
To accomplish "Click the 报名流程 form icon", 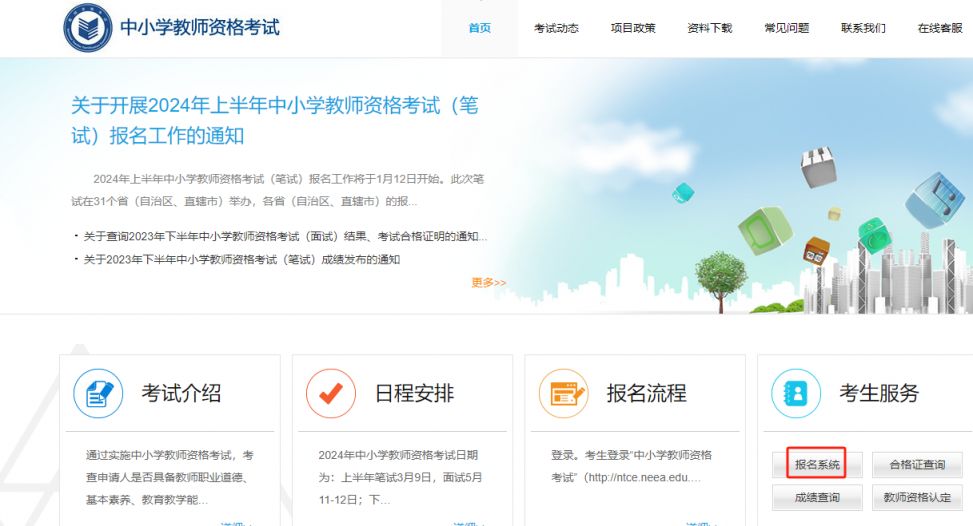I will pos(563,393).
